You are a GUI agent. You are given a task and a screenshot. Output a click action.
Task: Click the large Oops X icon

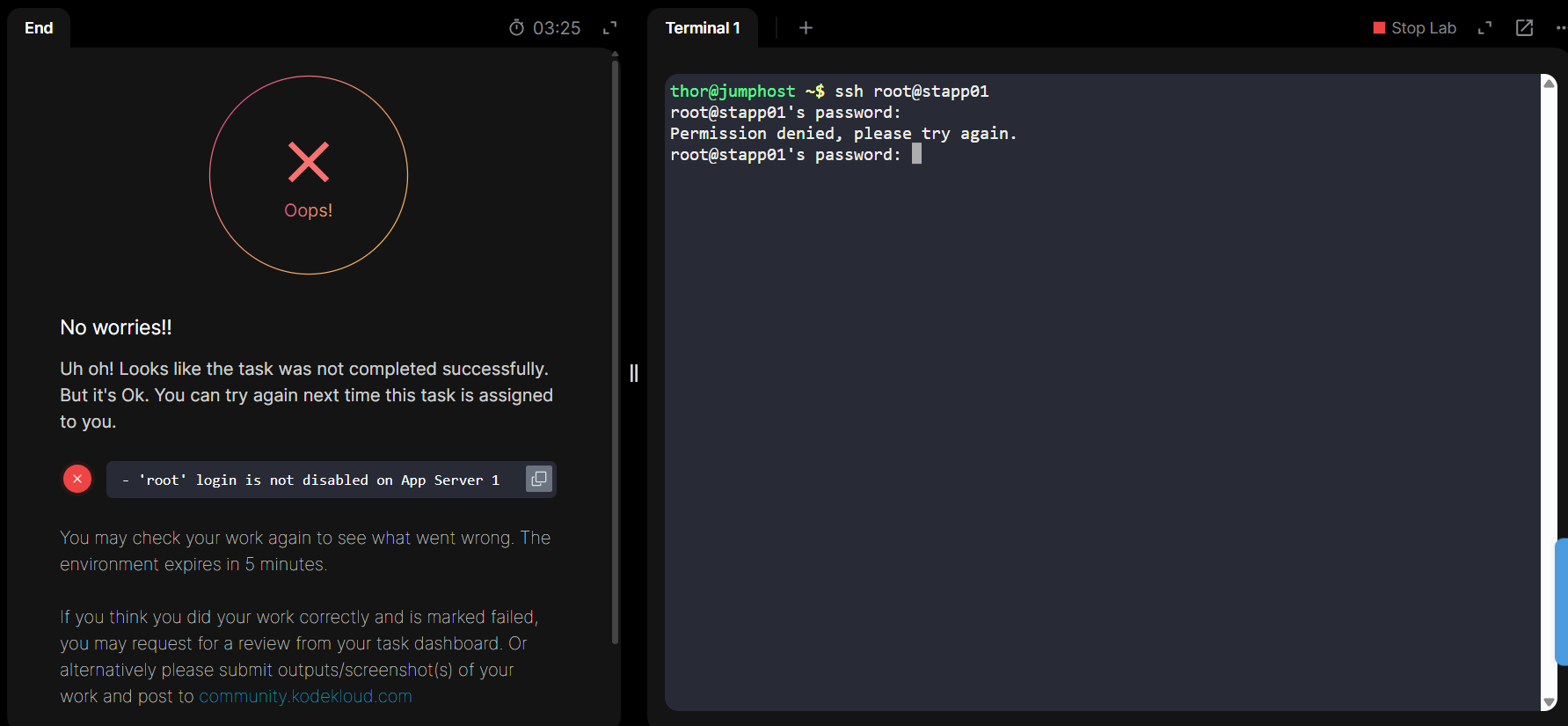point(309,162)
